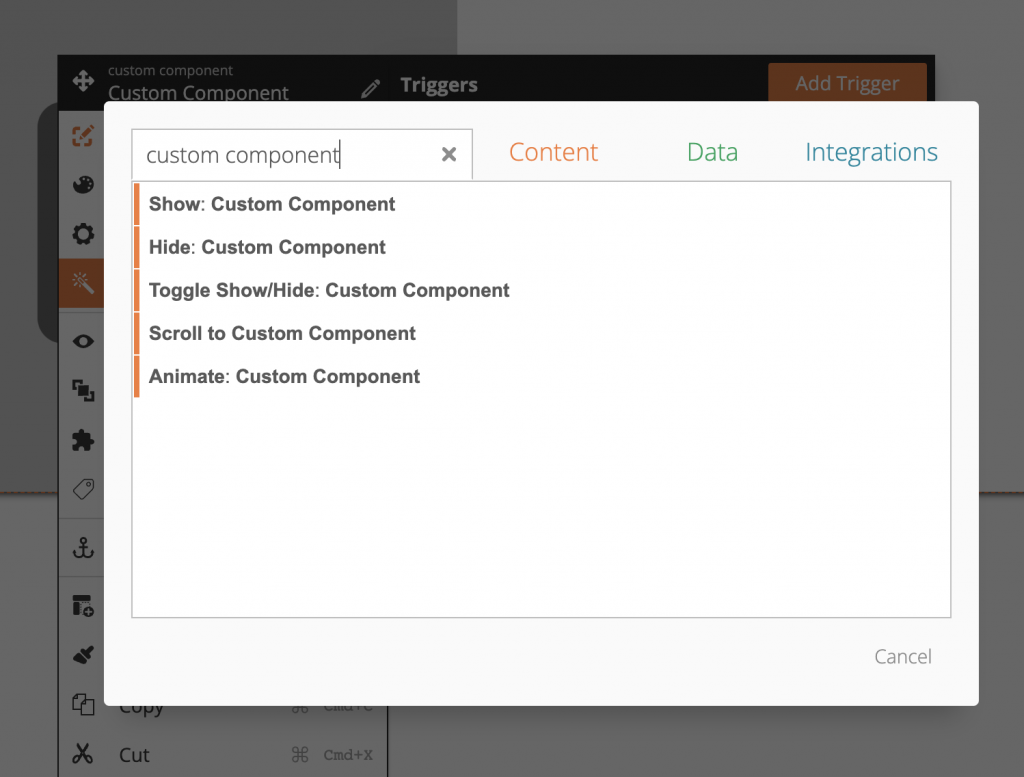The height and width of the screenshot is (777, 1024).
Task: Select the magic wand triggers icon
Action: 83,284
